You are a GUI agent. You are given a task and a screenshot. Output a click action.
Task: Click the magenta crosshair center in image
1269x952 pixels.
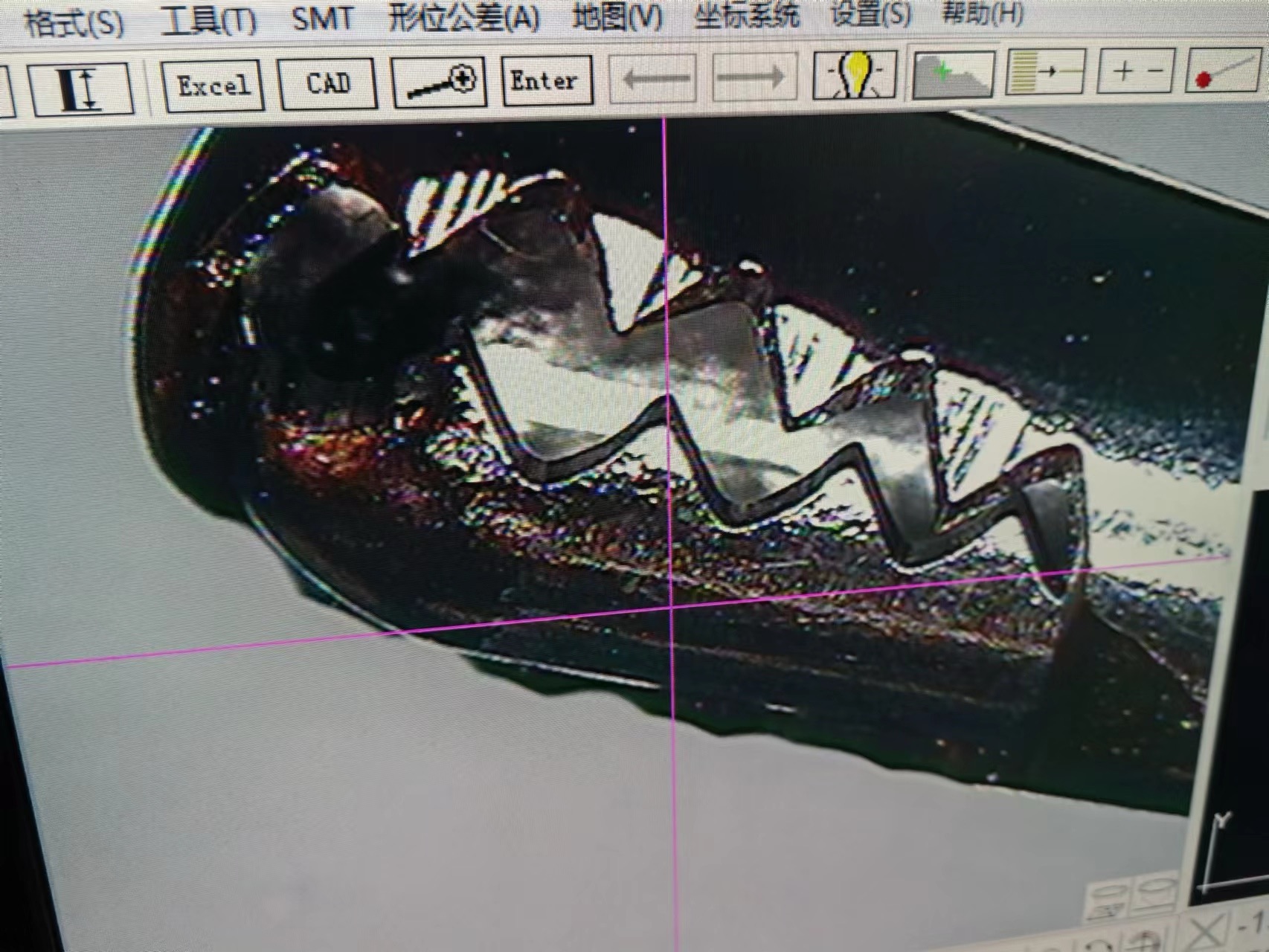pos(672,606)
